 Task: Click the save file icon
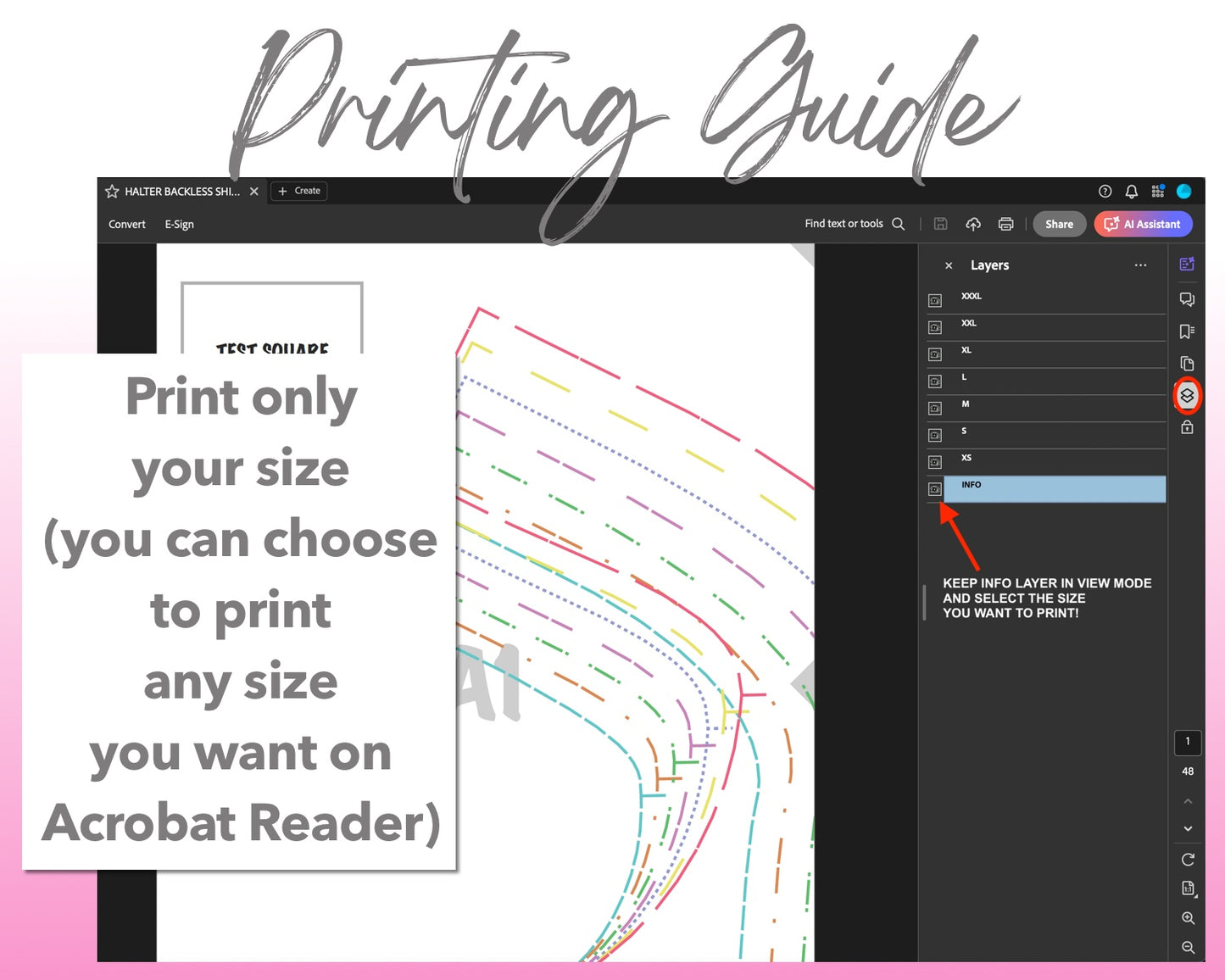940,224
